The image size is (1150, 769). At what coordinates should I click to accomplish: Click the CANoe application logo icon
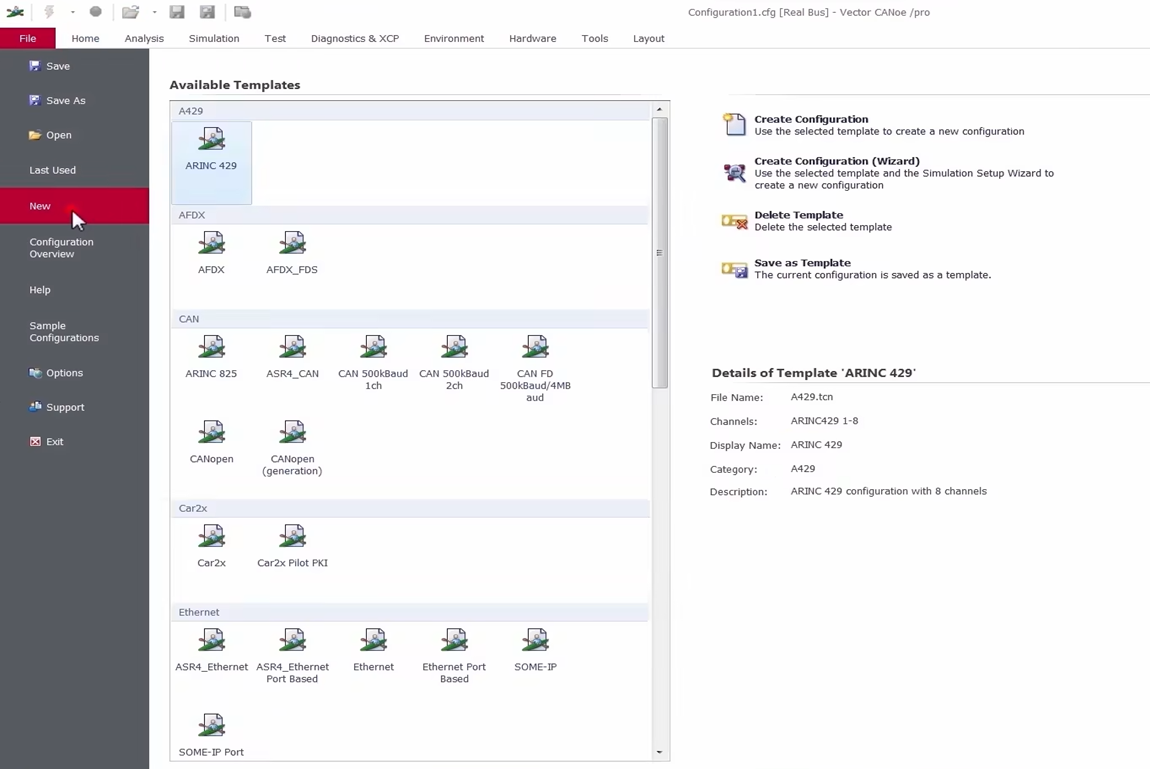[15, 12]
